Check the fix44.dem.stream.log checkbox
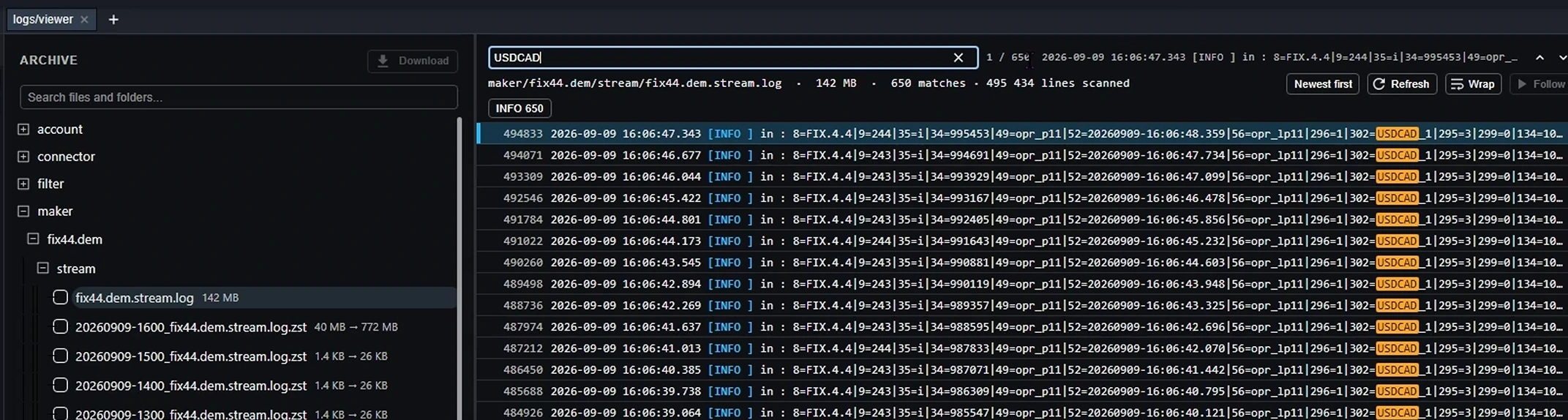1568x420 pixels. pyautogui.click(x=61, y=297)
